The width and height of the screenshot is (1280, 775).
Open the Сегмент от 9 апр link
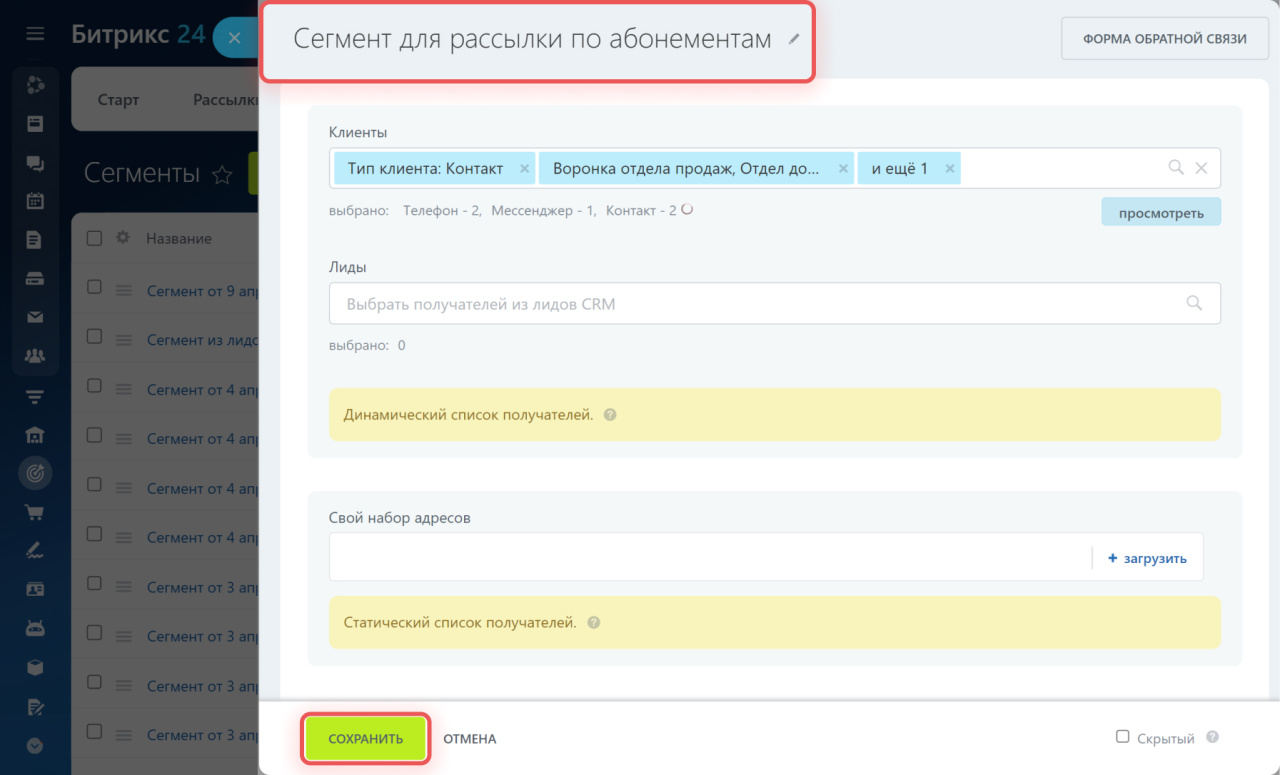click(202, 291)
